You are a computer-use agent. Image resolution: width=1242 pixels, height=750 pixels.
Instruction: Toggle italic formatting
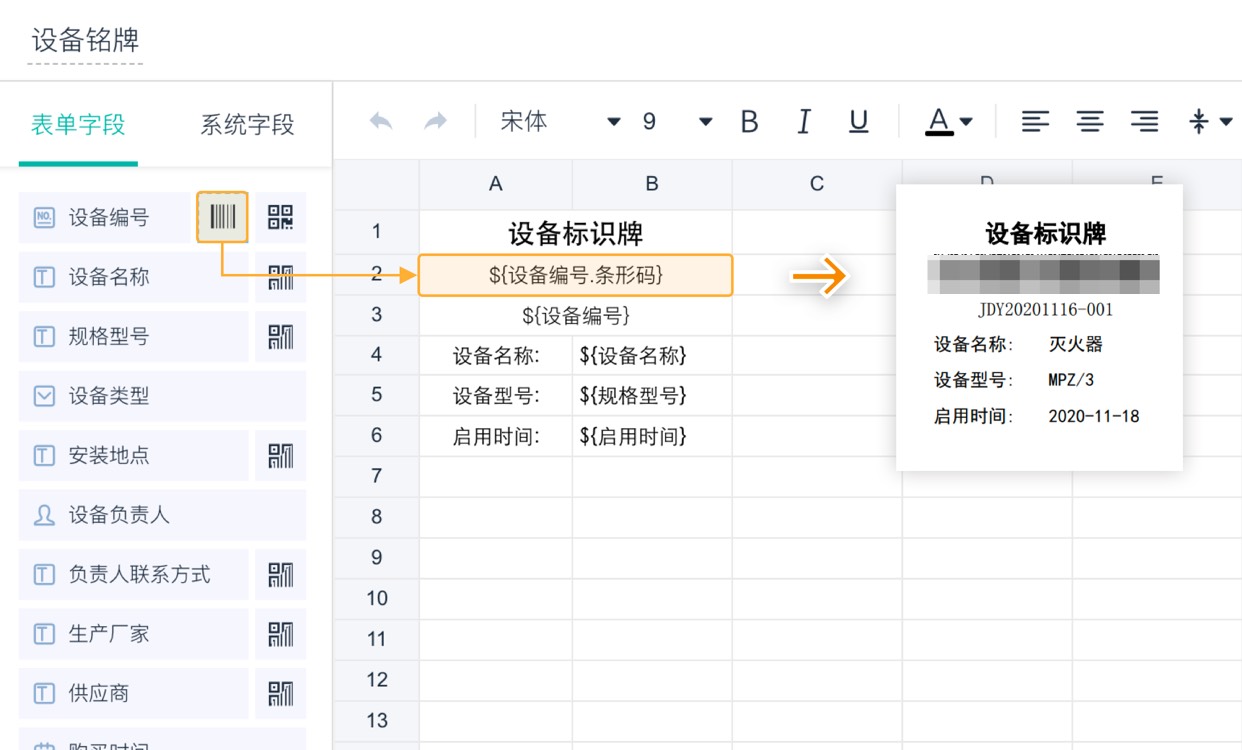803,120
